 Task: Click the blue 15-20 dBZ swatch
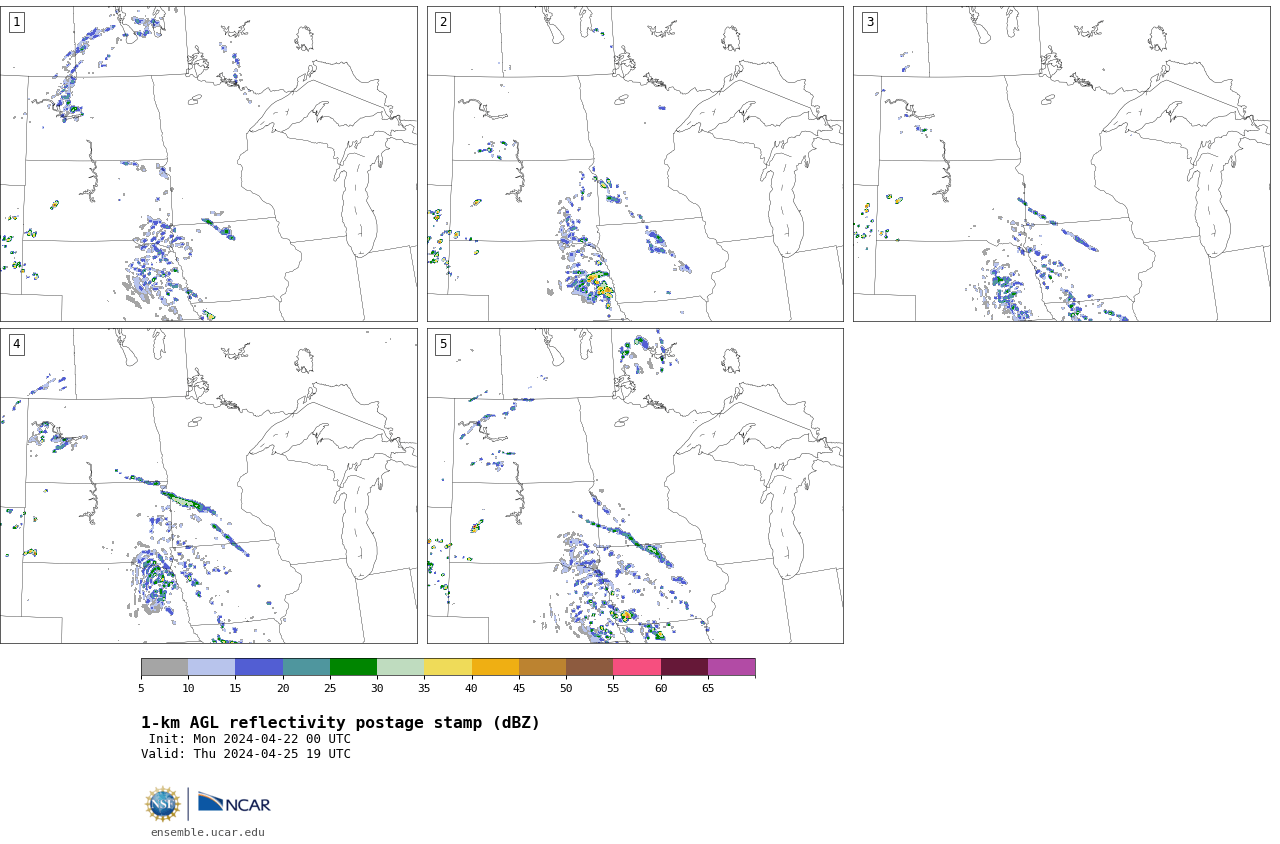(x=259, y=667)
